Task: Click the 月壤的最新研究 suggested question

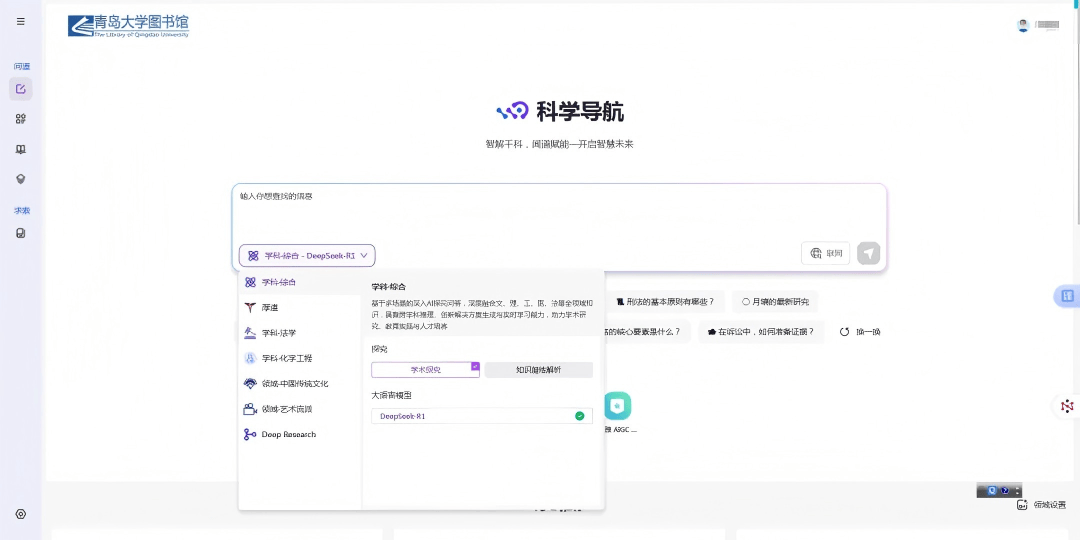Action: 776,301
